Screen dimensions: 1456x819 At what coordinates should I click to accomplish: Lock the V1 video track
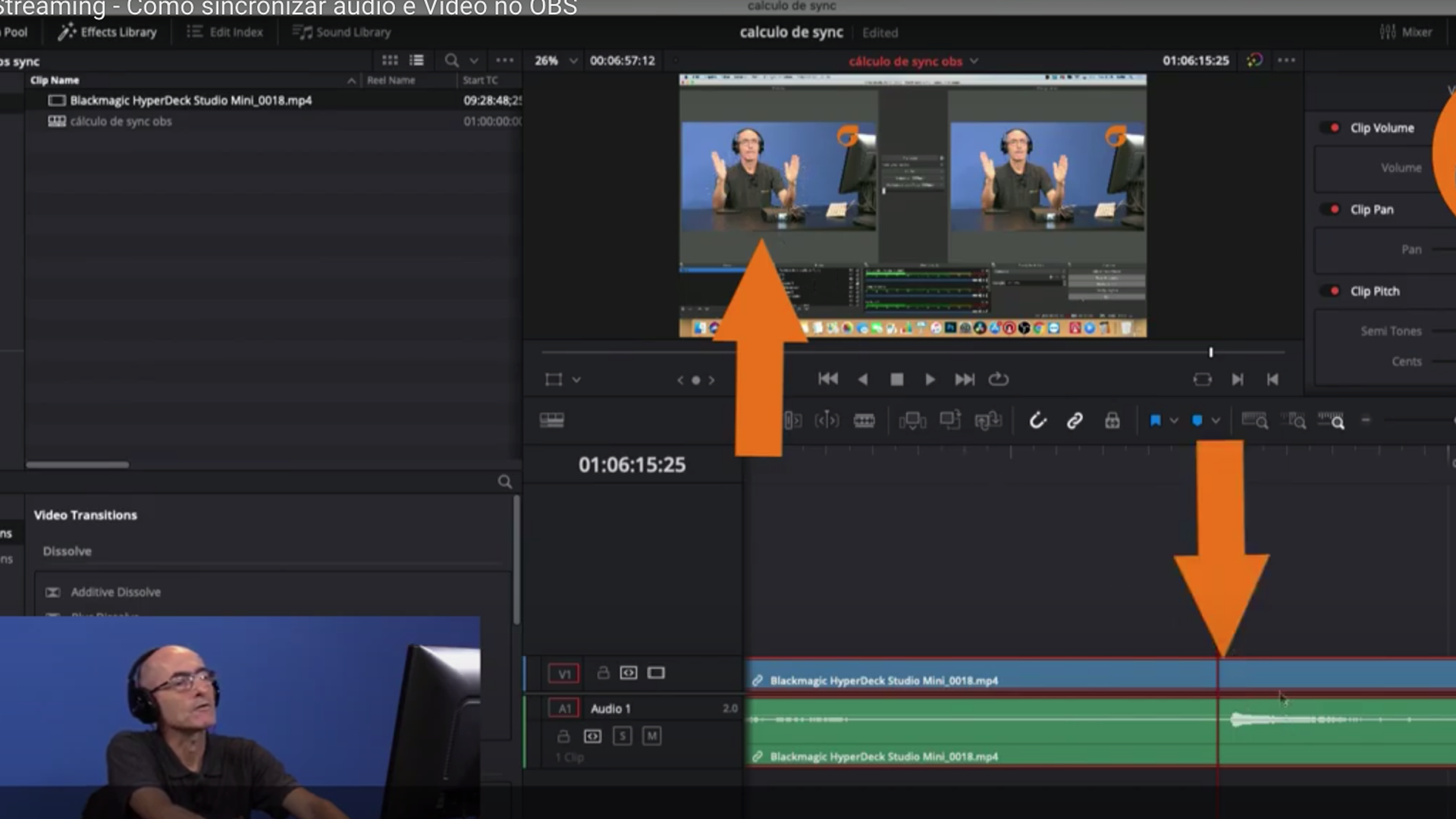[603, 673]
